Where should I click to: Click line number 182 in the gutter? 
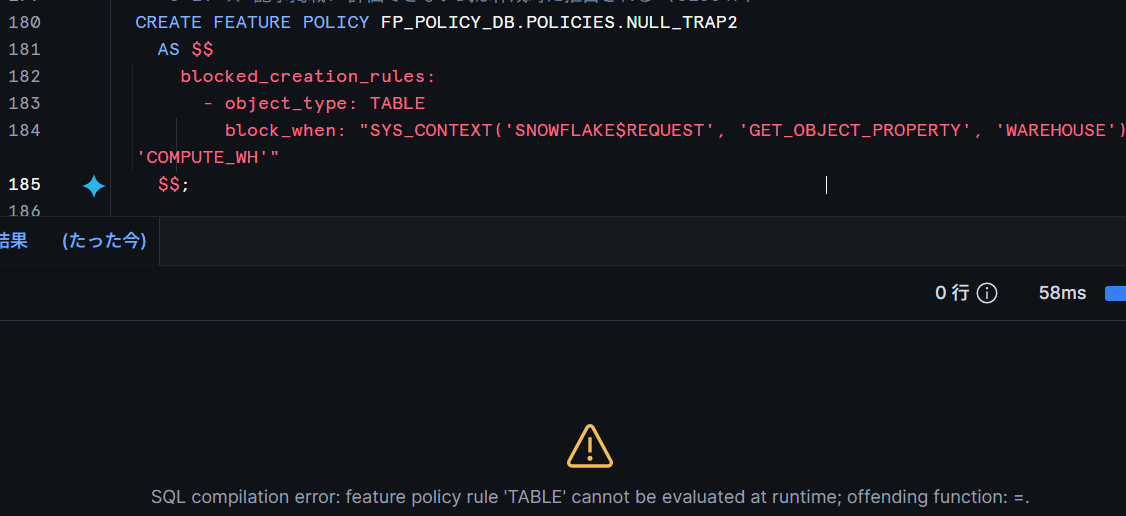(x=24, y=77)
